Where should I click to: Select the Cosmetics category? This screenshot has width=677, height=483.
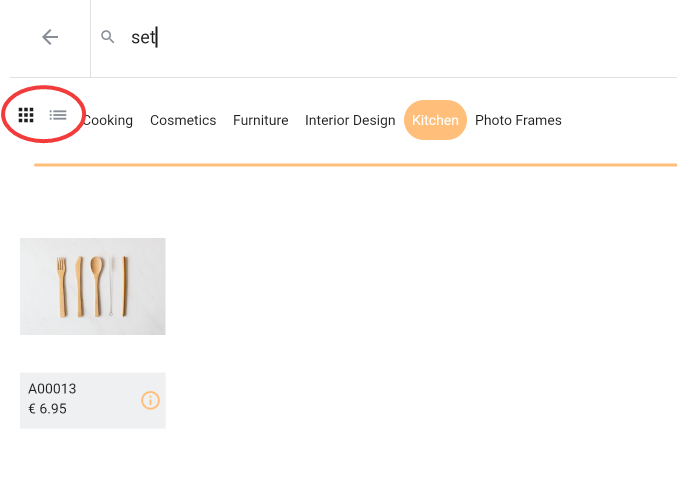pyautogui.click(x=183, y=120)
